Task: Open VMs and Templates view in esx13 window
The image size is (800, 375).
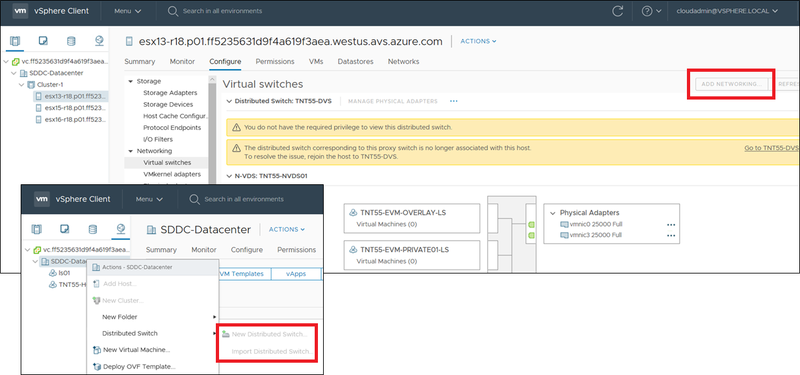Action: [x=43, y=40]
